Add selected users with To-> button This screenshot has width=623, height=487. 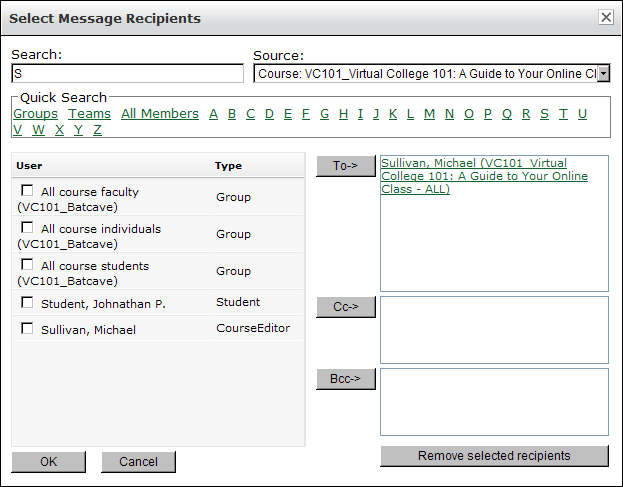(345, 166)
